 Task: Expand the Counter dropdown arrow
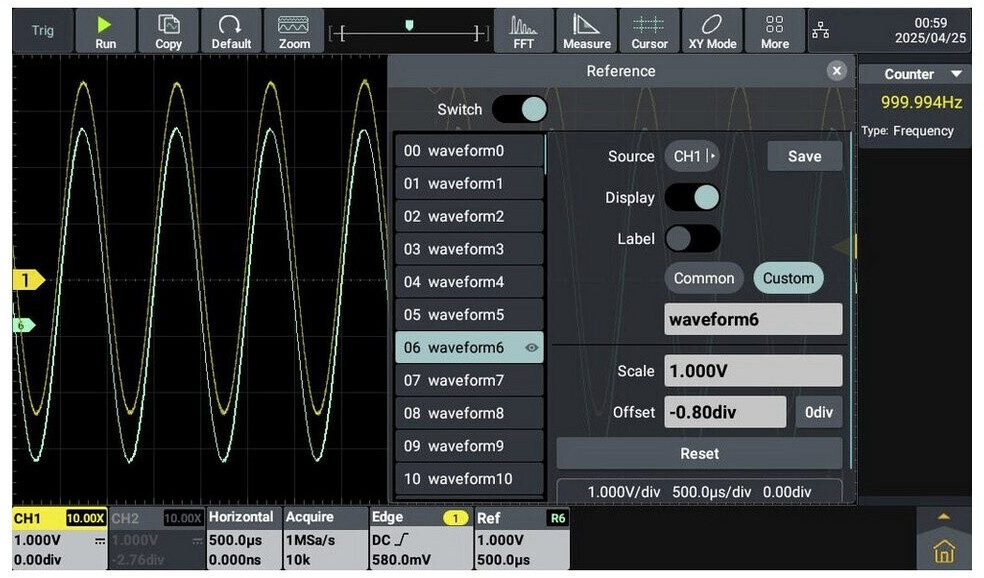click(957, 74)
